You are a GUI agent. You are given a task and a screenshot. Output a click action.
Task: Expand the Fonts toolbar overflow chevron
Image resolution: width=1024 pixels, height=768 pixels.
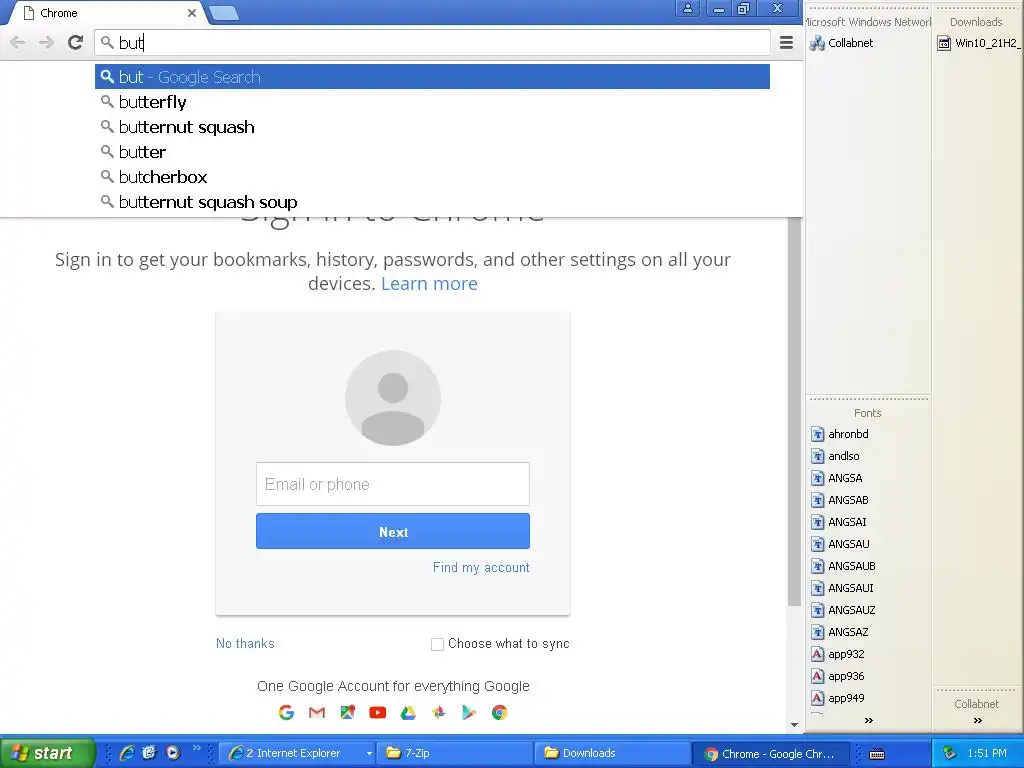(869, 720)
